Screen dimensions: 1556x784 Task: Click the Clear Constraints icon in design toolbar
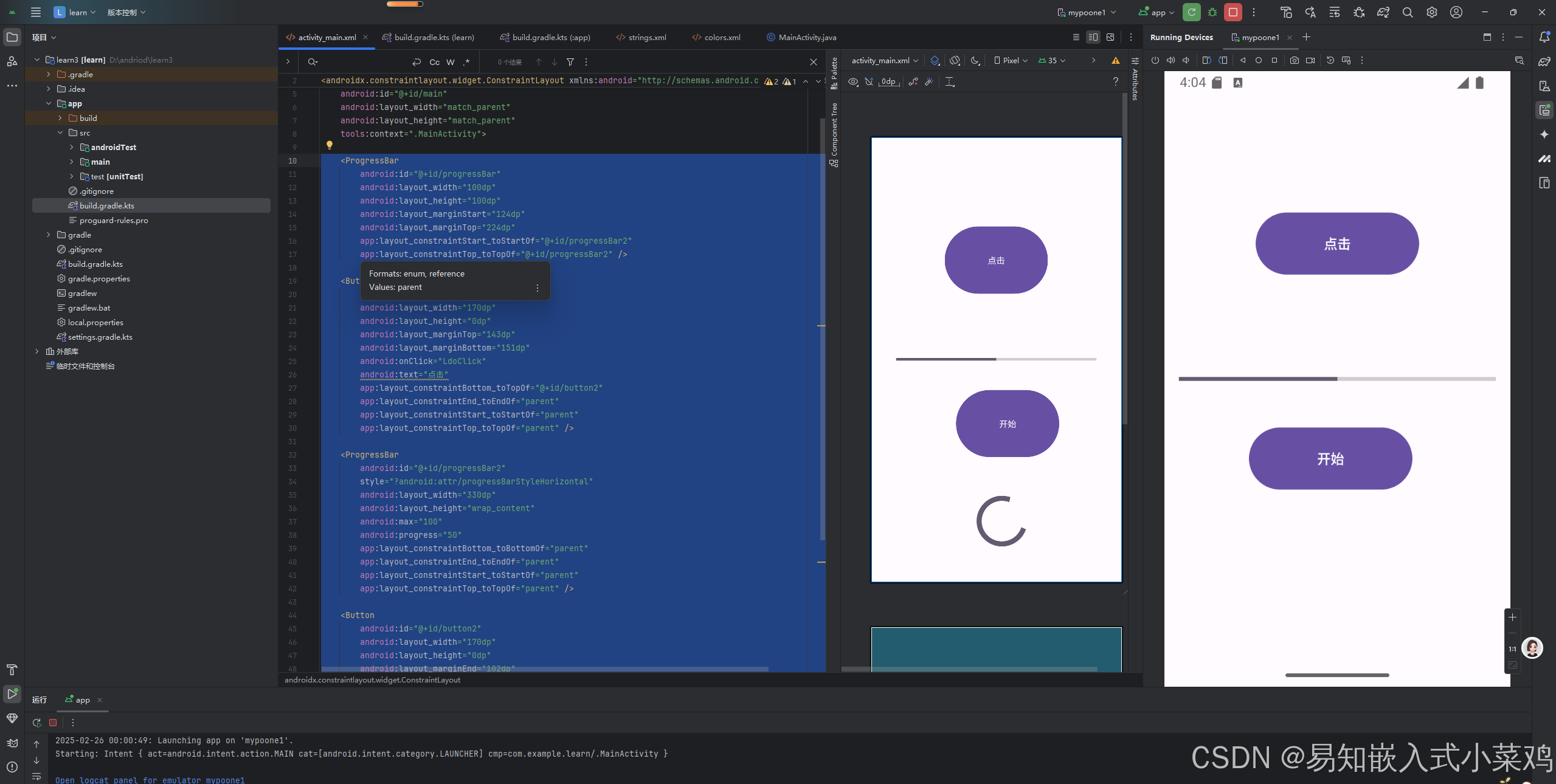click(x=913, y=81)
